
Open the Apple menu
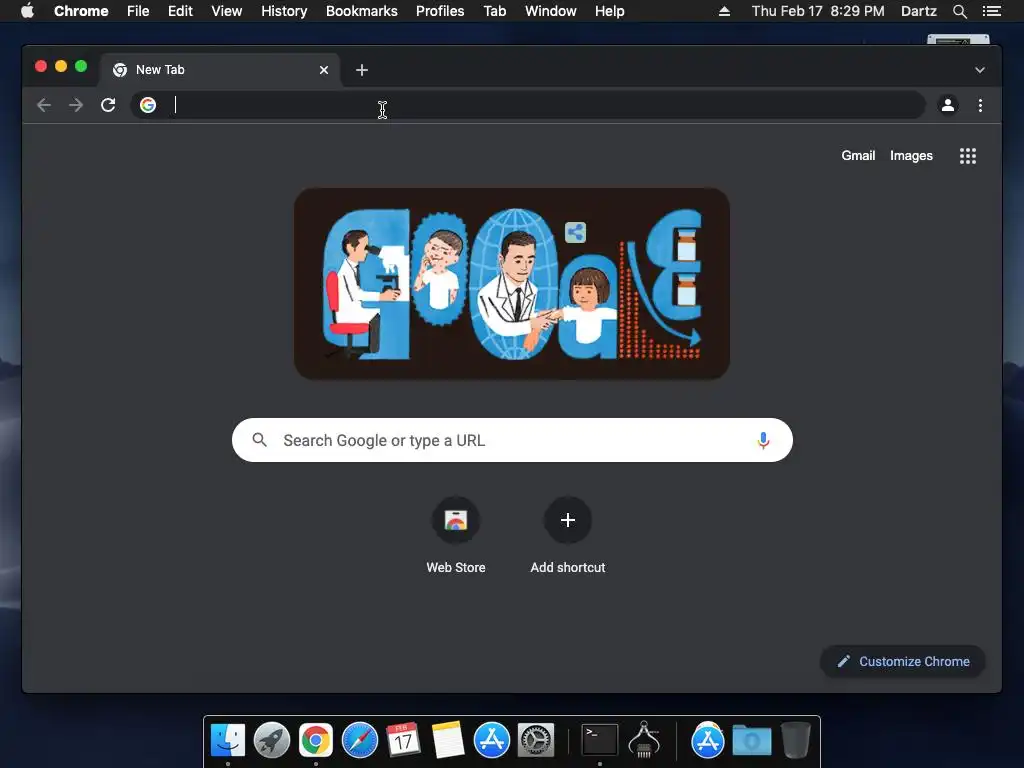27,11
